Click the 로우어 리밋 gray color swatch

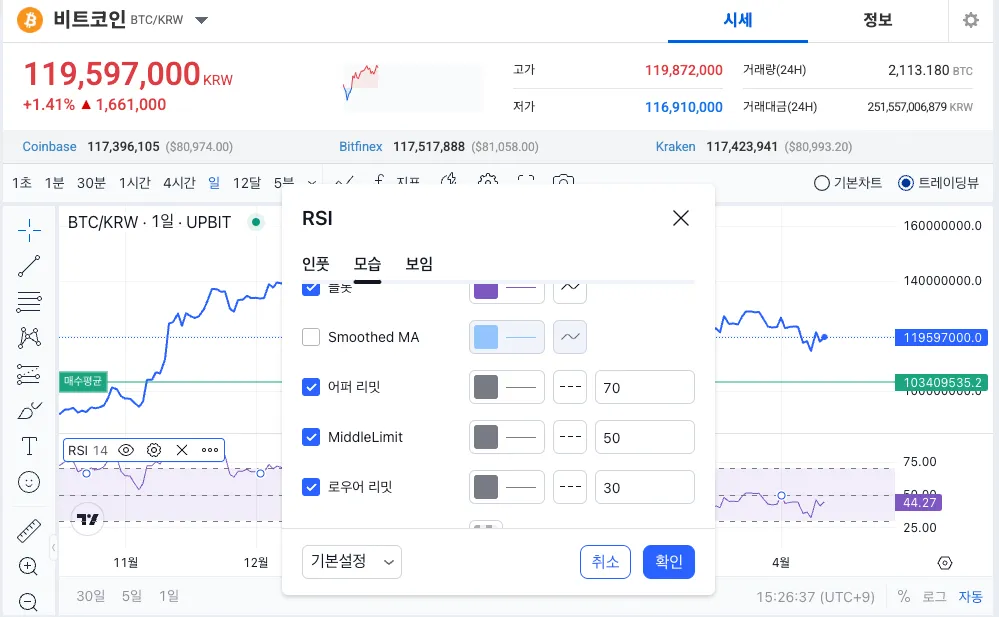(486, 487)
